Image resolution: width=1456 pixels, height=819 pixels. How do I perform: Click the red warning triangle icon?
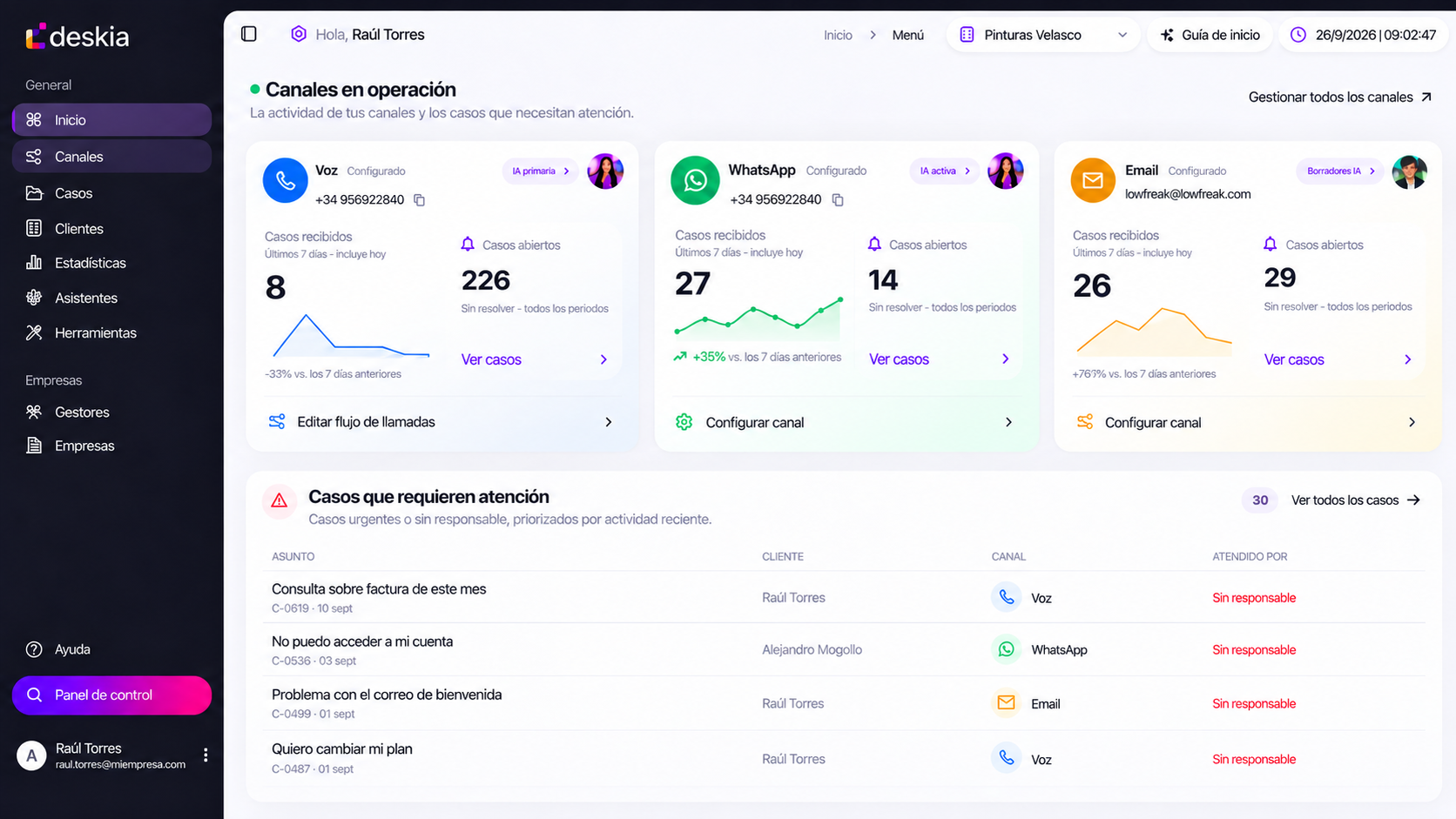(280, 500)
